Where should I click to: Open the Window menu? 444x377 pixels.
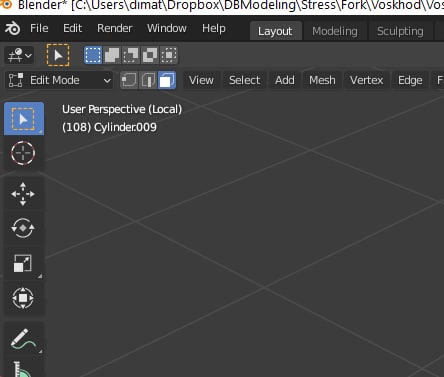tap(167, 28)
